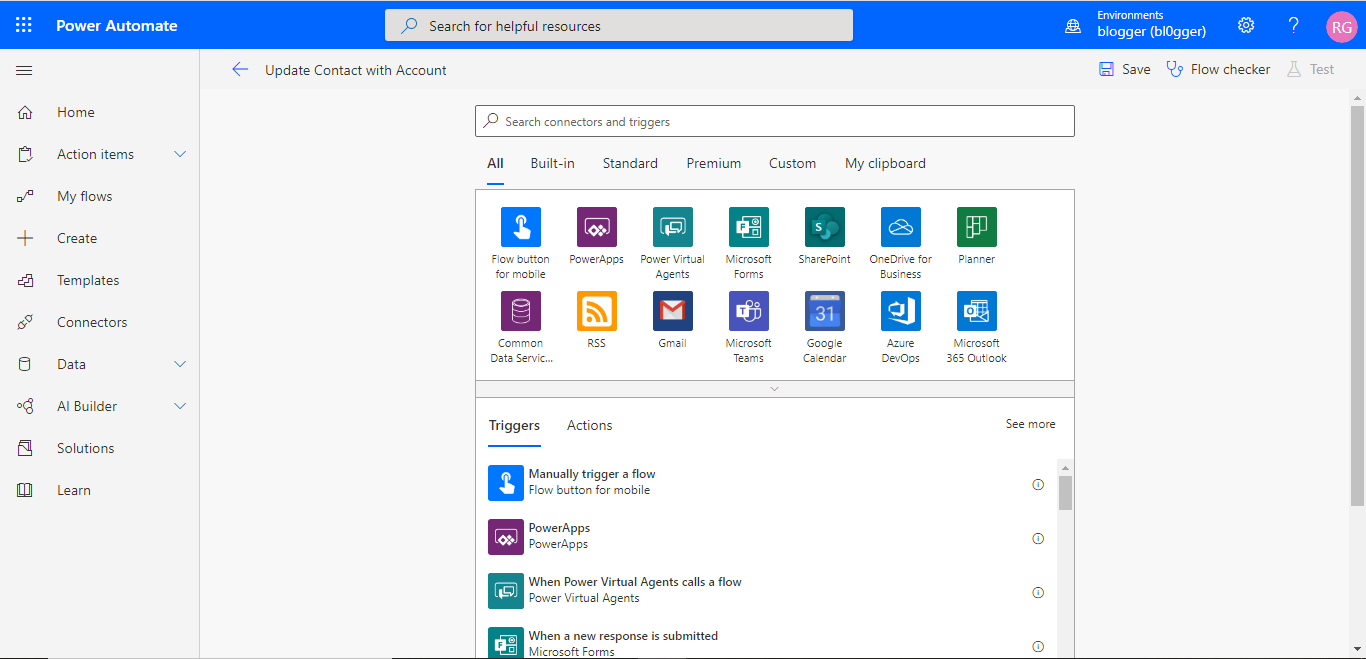Select the PowerApps connector icon

(596, 226)
